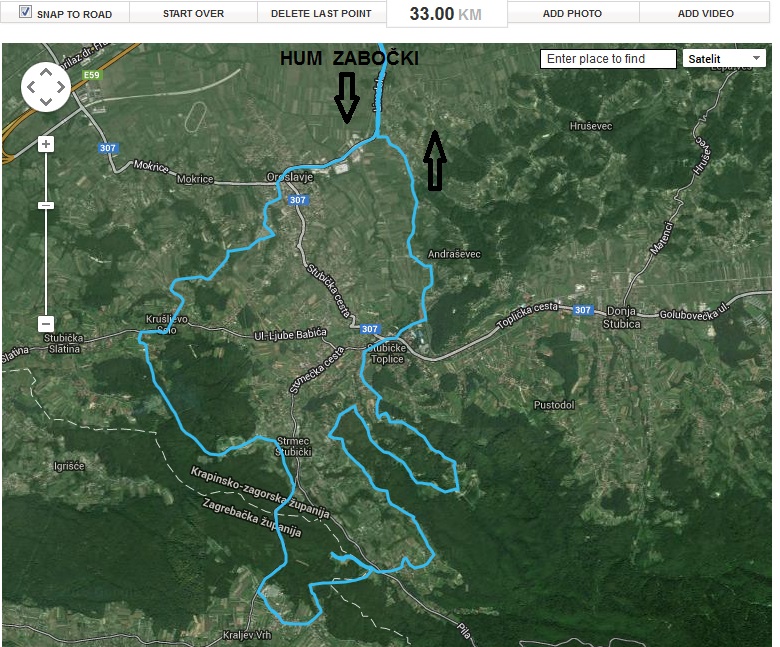Zoom out with the minus button

coord(45,324)
